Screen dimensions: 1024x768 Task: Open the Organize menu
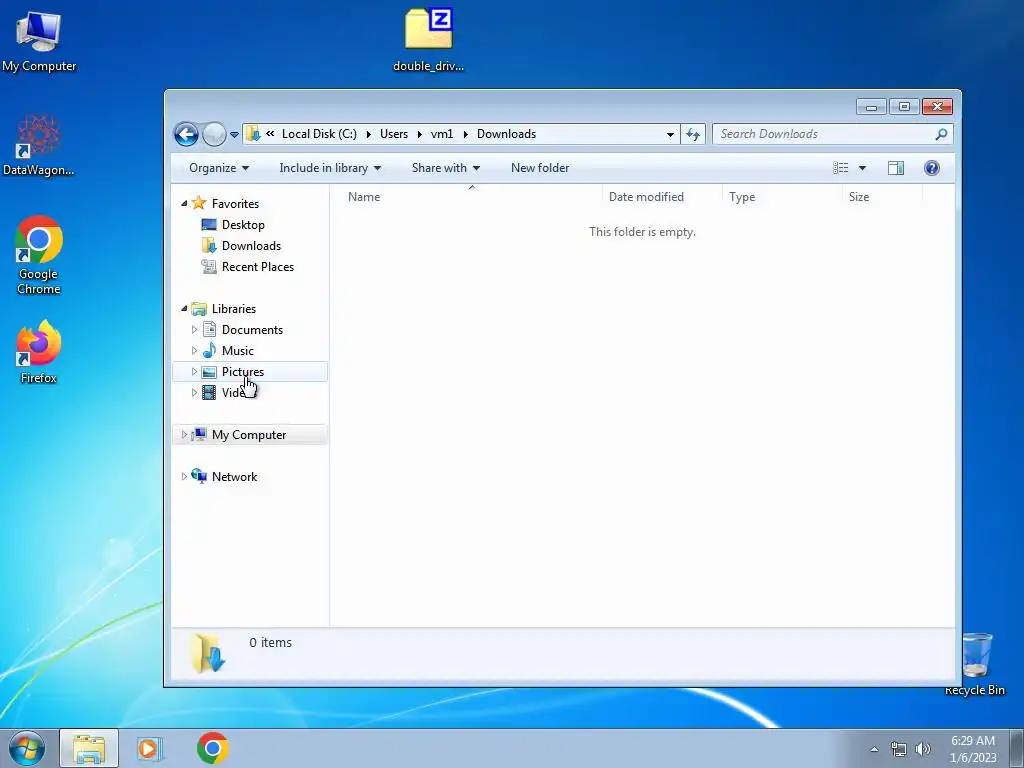point(219,168)
